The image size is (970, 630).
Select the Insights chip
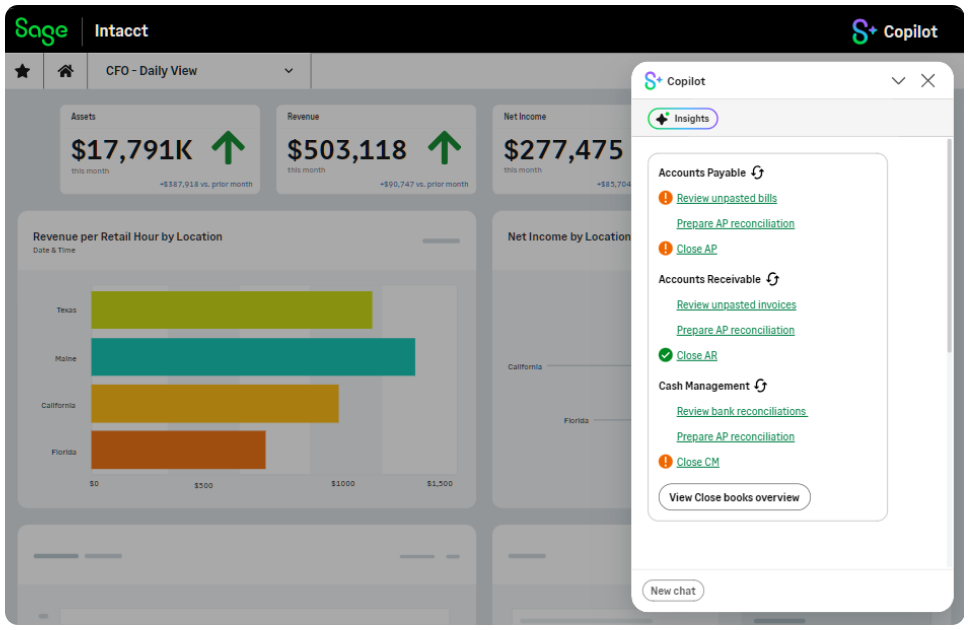click(x=682, y=119)
